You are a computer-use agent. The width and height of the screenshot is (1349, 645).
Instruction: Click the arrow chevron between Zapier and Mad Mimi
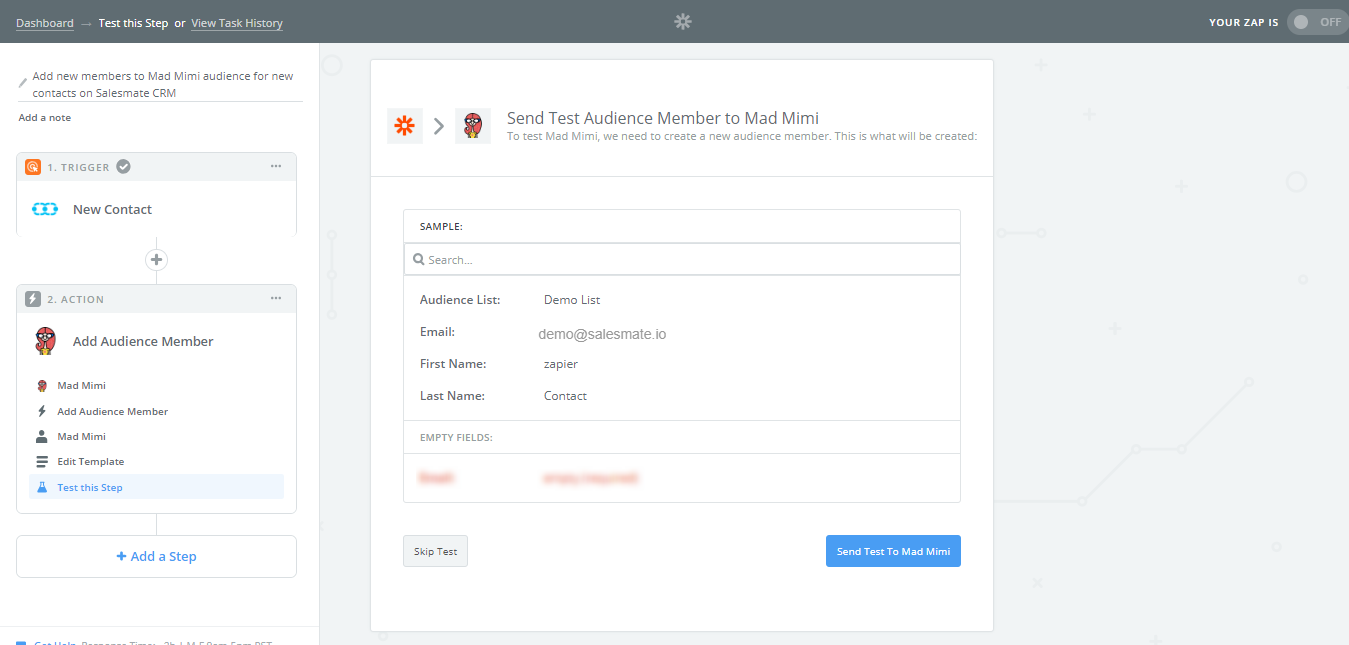pyautogui.click(x=439, y=126)
